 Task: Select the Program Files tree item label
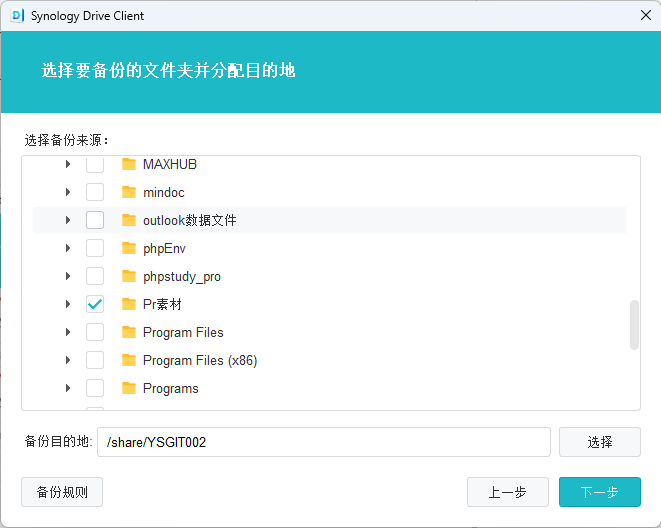pyautogui.click(x=183, y=332)
